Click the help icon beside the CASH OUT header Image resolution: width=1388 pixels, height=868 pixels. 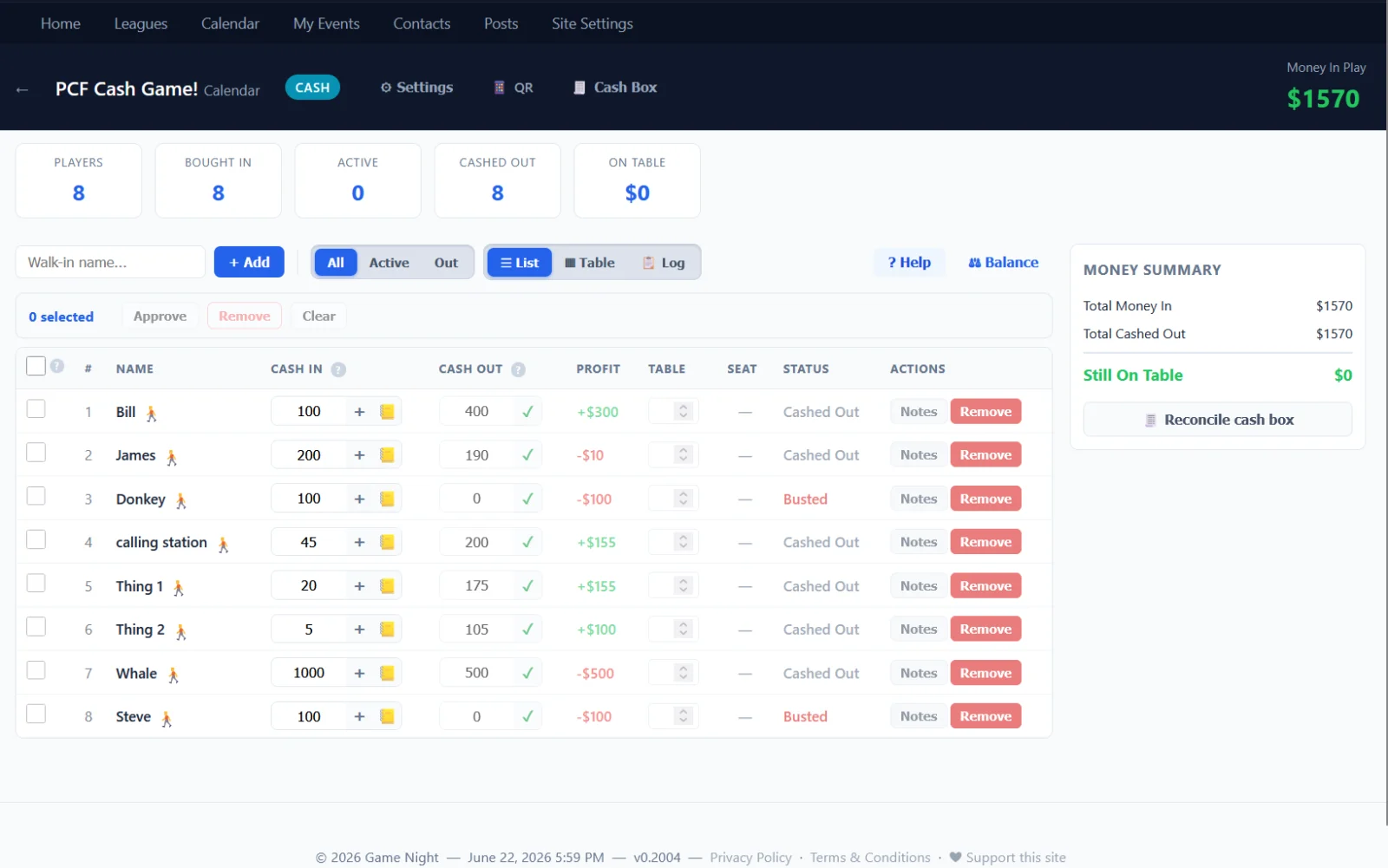[x=518, y=369]
